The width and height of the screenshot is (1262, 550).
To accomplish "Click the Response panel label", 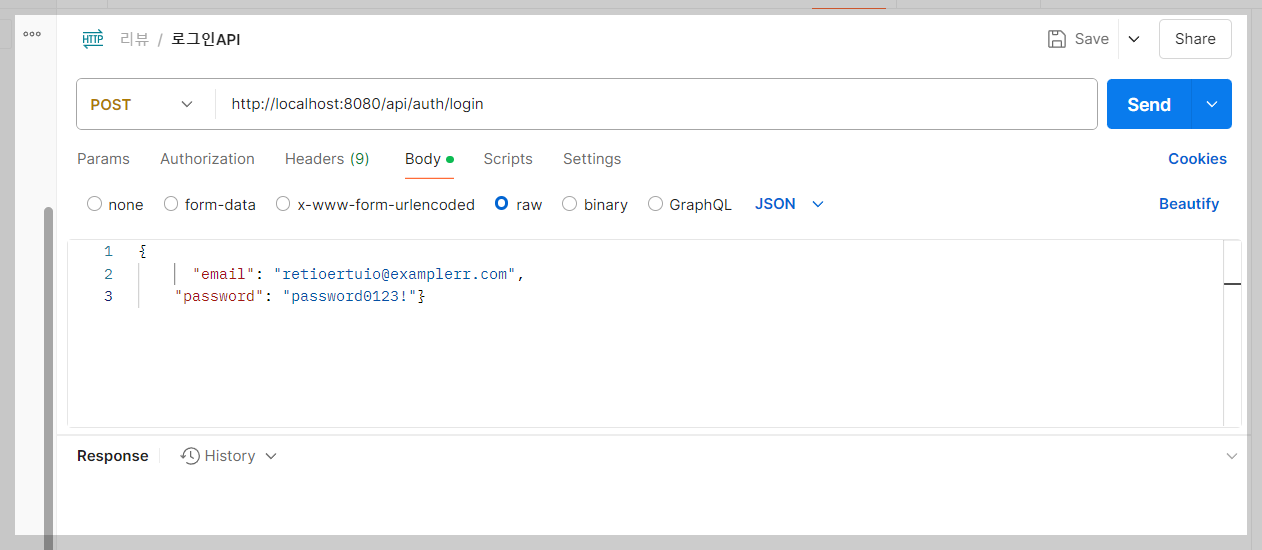I will point(112,456).
